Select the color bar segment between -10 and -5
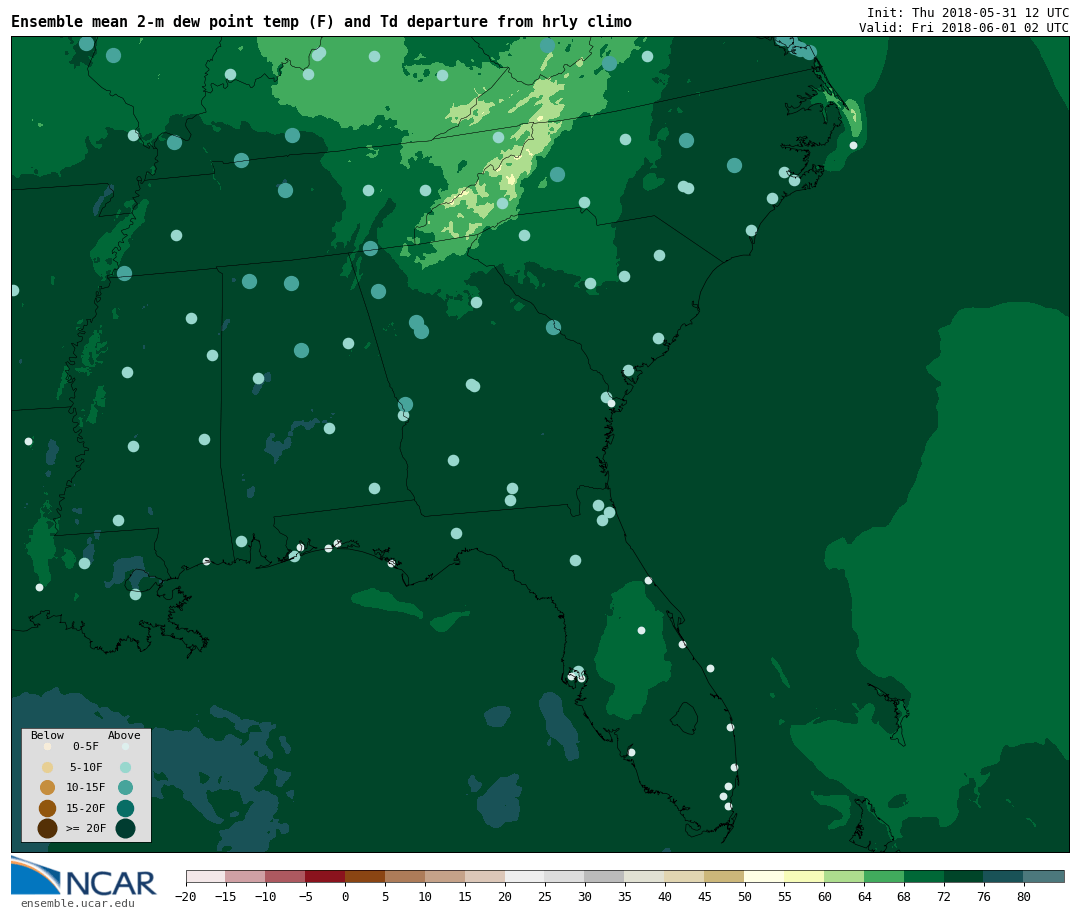 coord(286,876)
